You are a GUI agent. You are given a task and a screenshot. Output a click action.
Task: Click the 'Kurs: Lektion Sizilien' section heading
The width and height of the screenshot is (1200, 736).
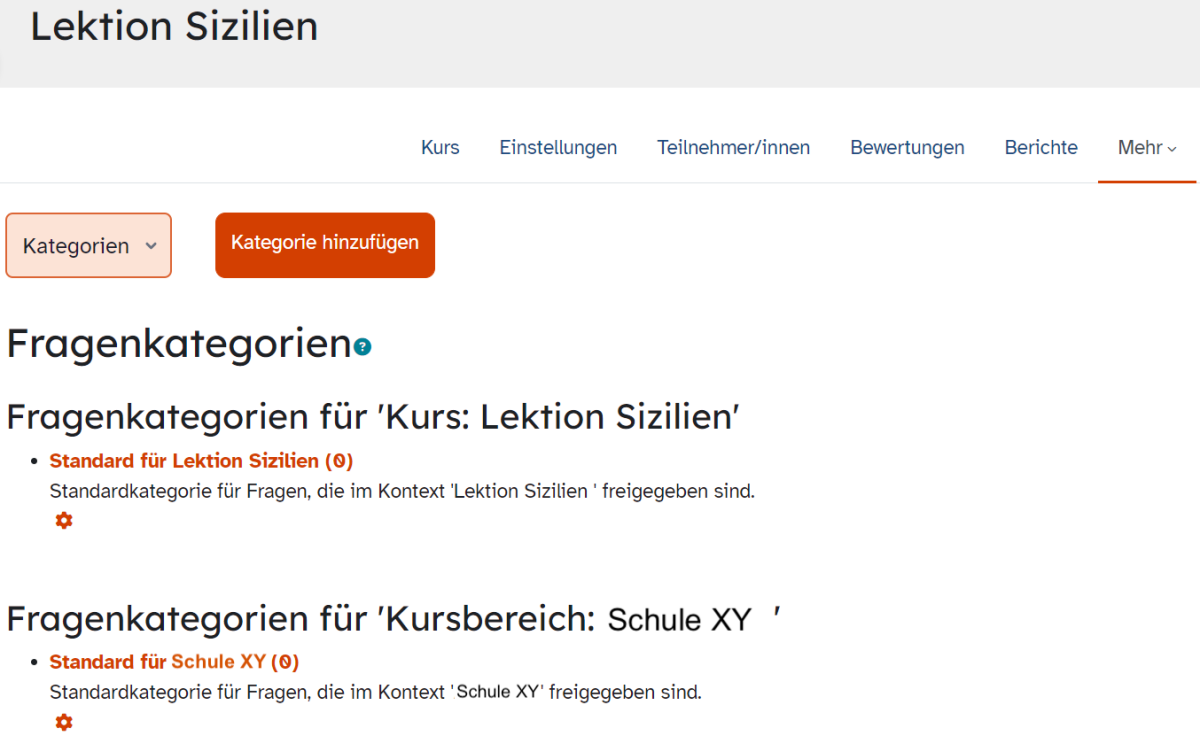(373, 417)
